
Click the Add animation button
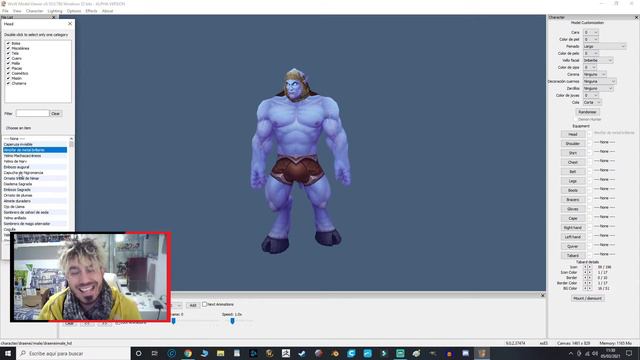coord(193,305)
